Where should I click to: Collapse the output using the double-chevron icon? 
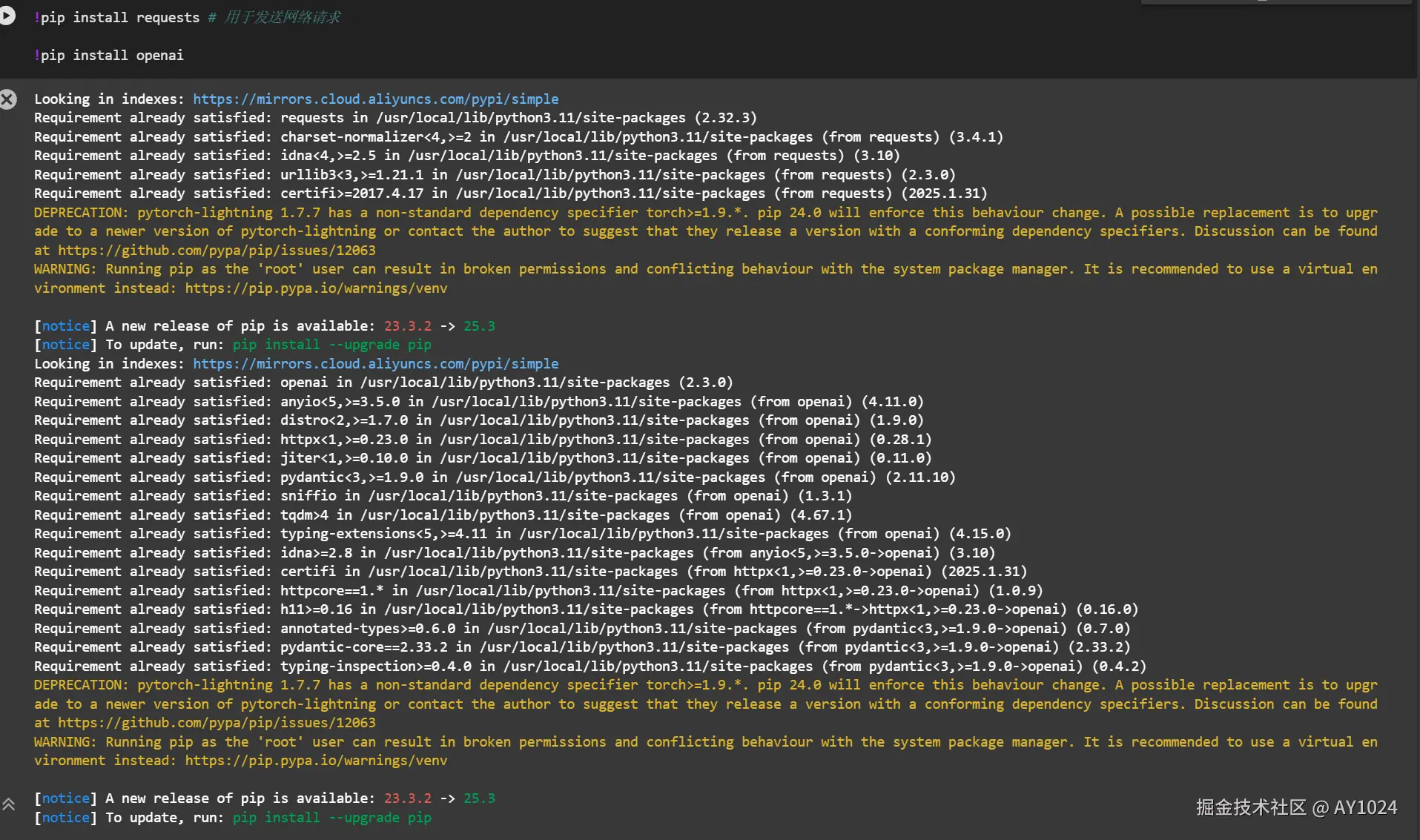(9, 804)
